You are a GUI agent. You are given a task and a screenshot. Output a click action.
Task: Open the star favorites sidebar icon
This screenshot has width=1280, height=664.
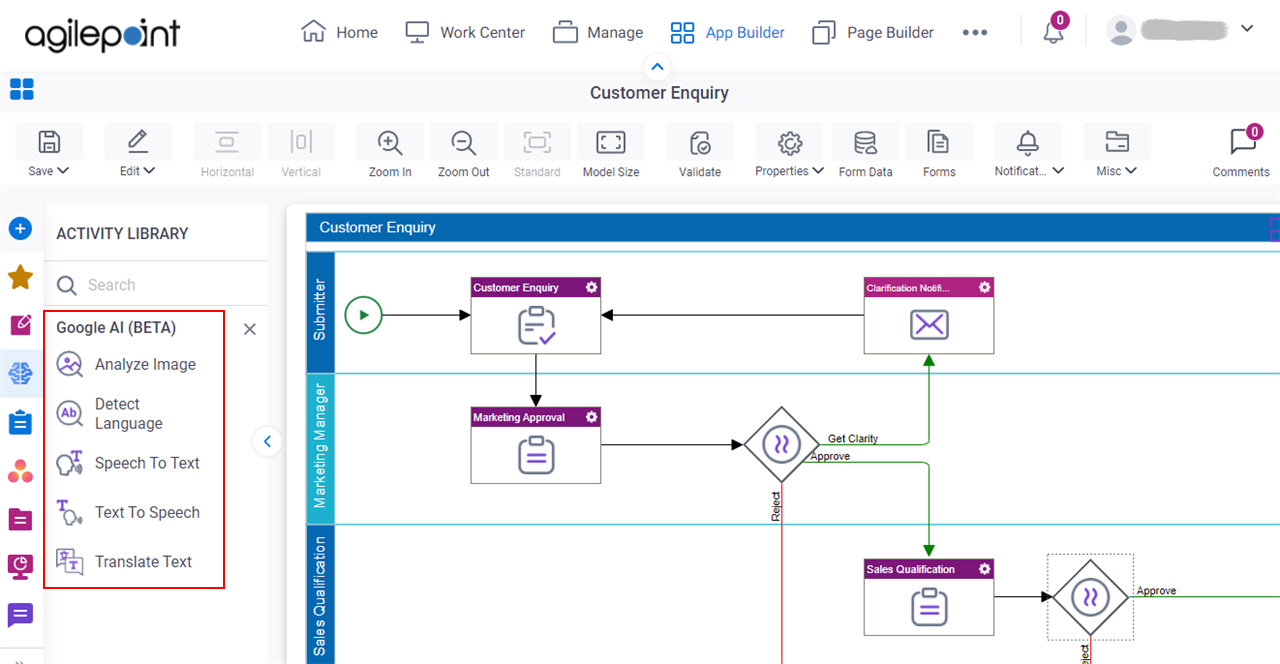coord(20,277)
